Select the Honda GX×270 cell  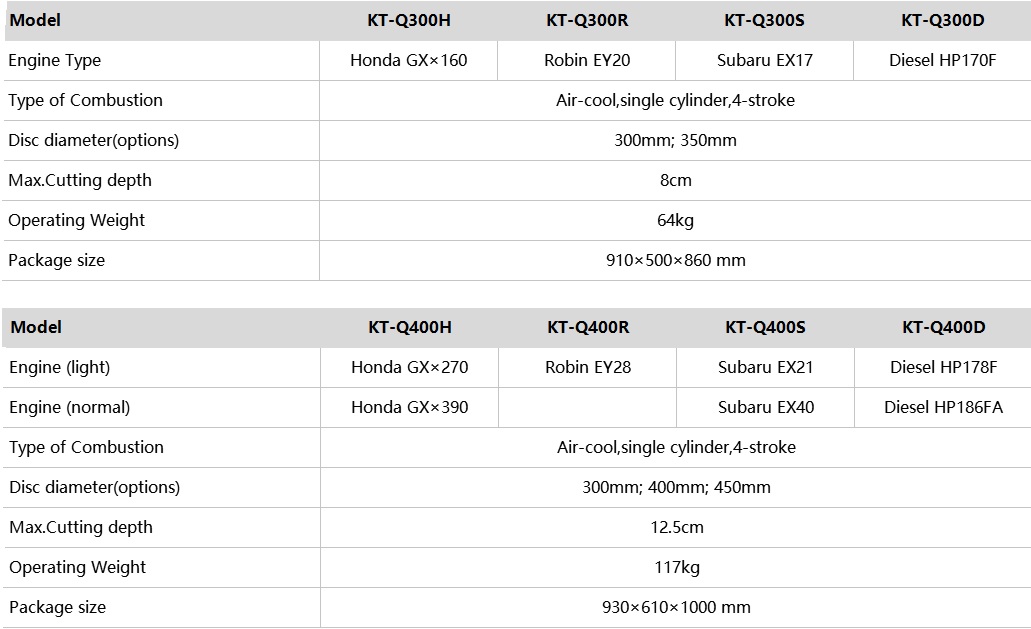pyautogui.click(x=410, y=367)
